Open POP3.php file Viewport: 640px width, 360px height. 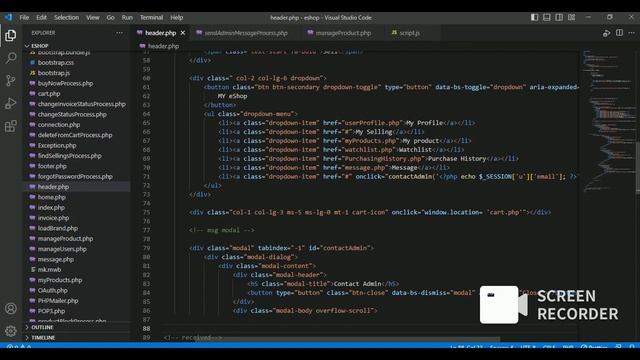(x=51, y=311)
